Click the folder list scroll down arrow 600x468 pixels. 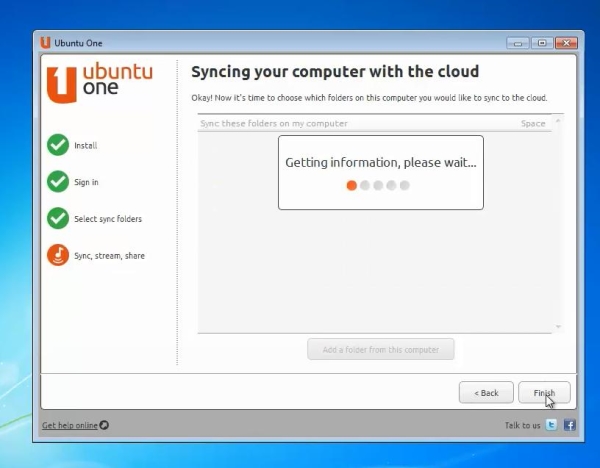(x=558, y=326)
